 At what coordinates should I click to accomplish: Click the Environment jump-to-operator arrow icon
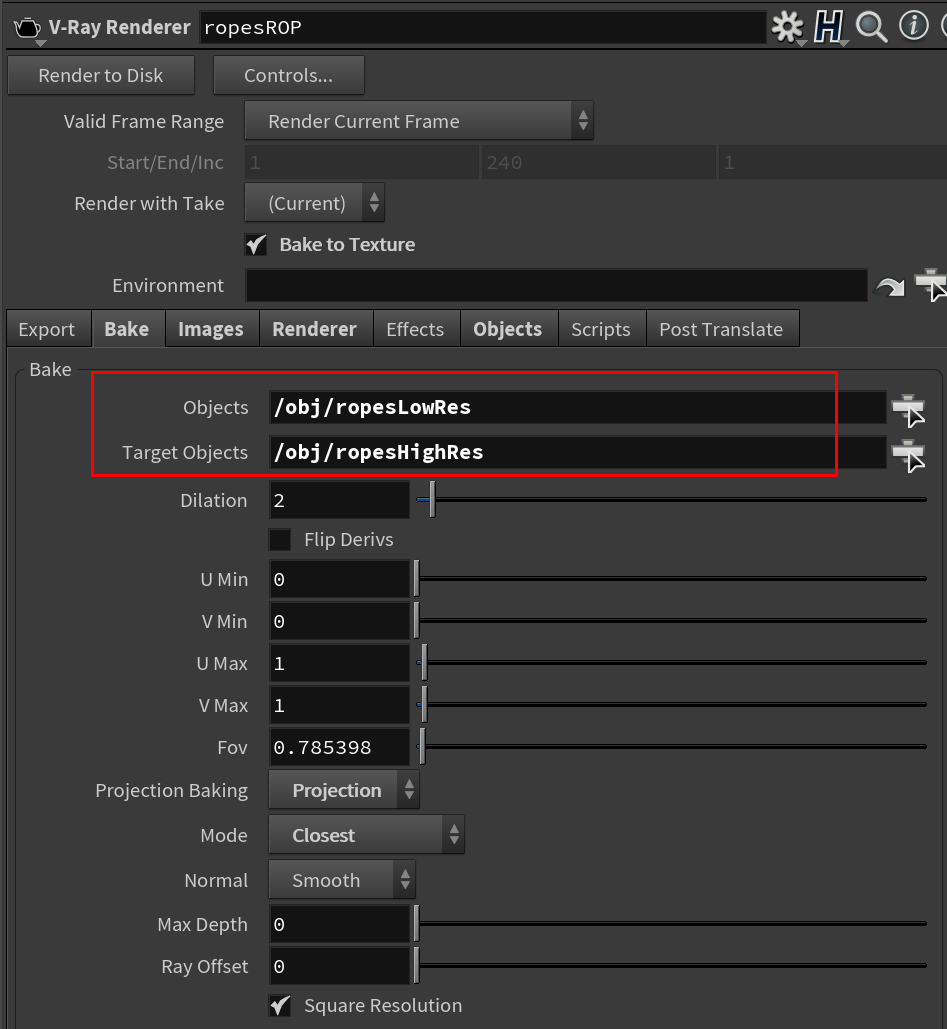click(889, 286)
